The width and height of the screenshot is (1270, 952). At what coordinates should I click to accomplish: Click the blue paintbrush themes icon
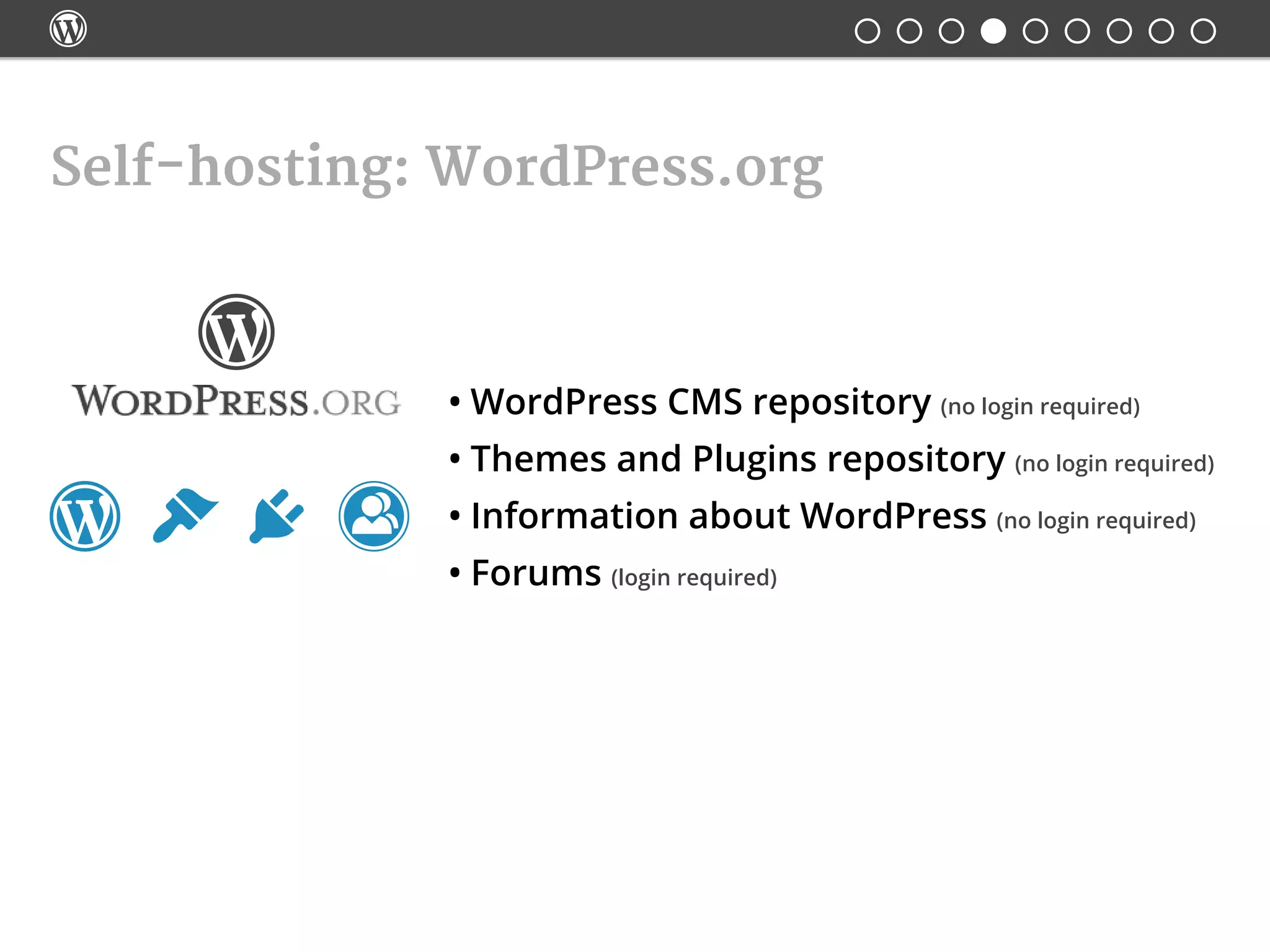coord(185,516)
